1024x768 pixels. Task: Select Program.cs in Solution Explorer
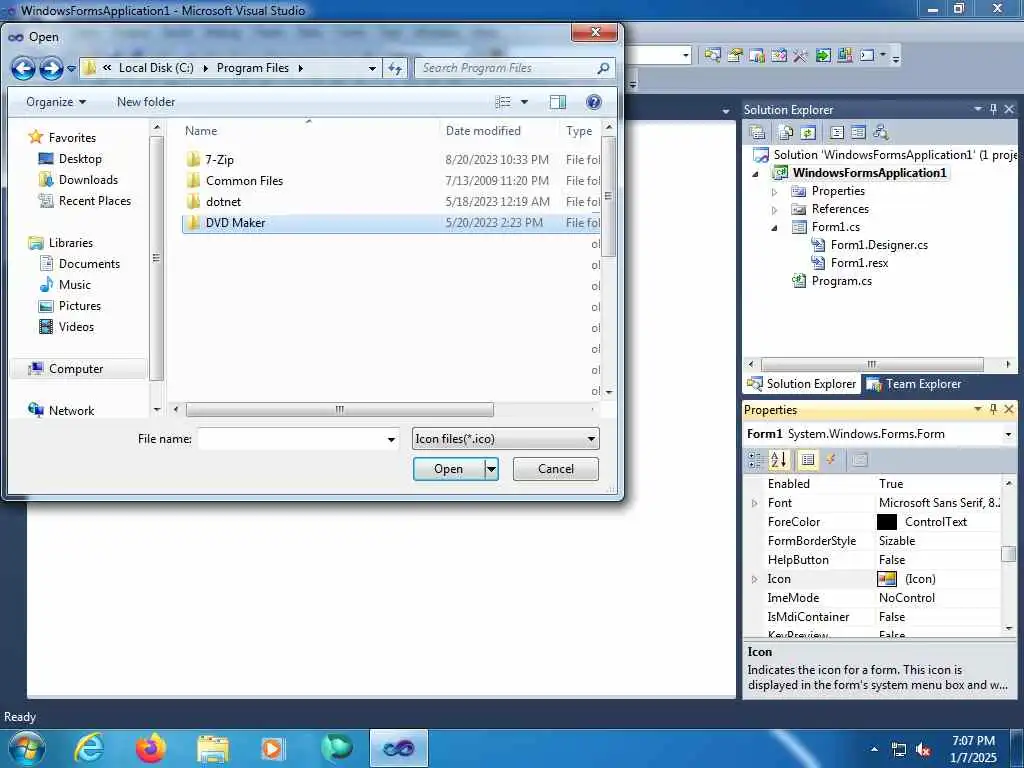click(841, 281)
